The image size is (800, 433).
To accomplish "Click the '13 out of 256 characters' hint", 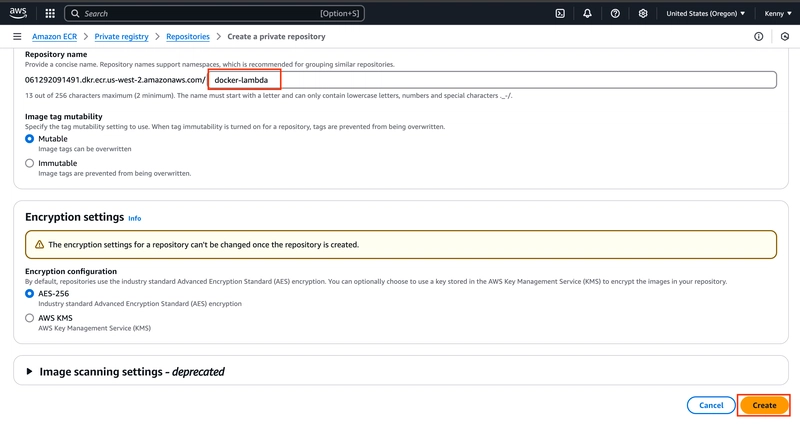I will pos(268,95).
